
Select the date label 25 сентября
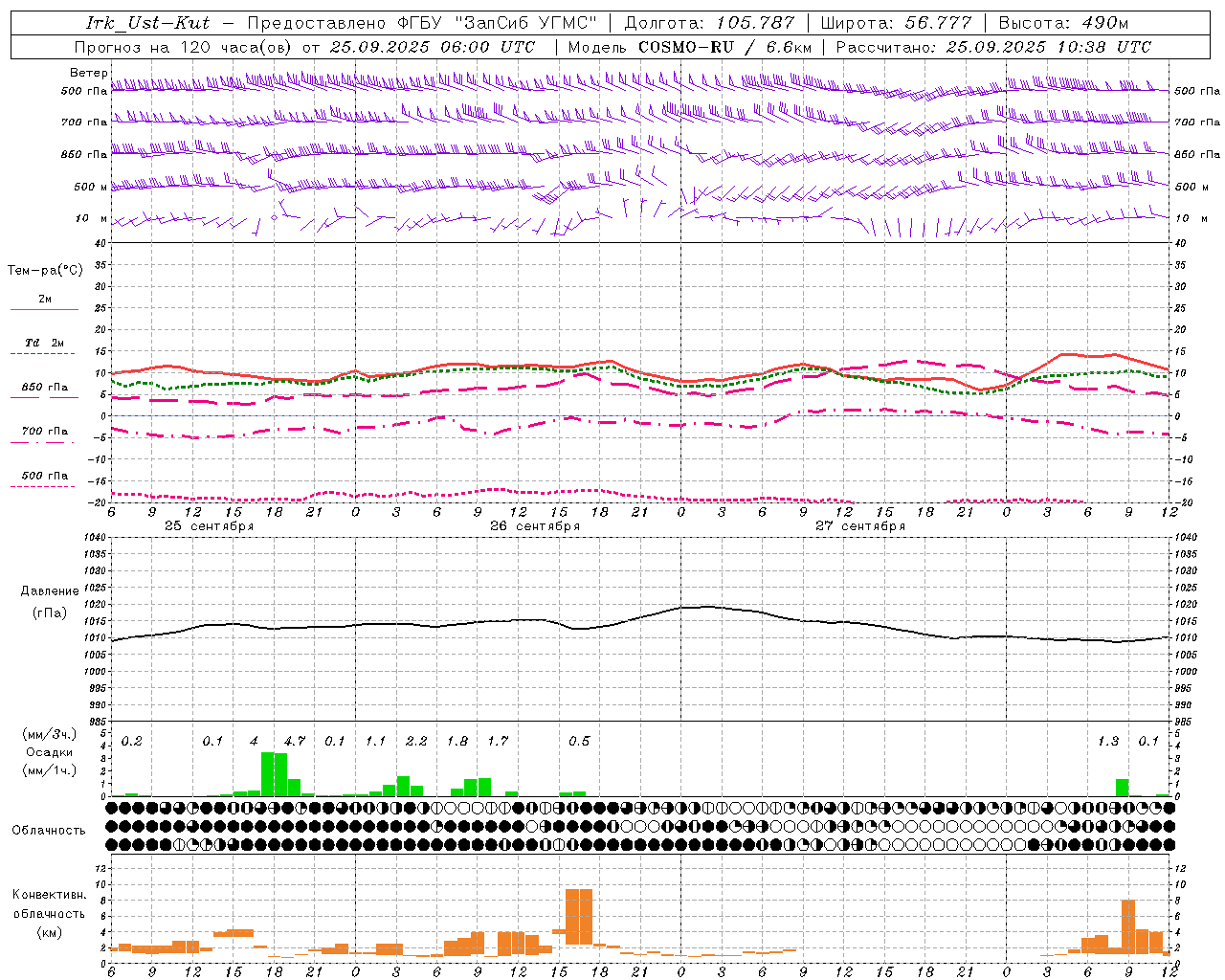(210, 526)
